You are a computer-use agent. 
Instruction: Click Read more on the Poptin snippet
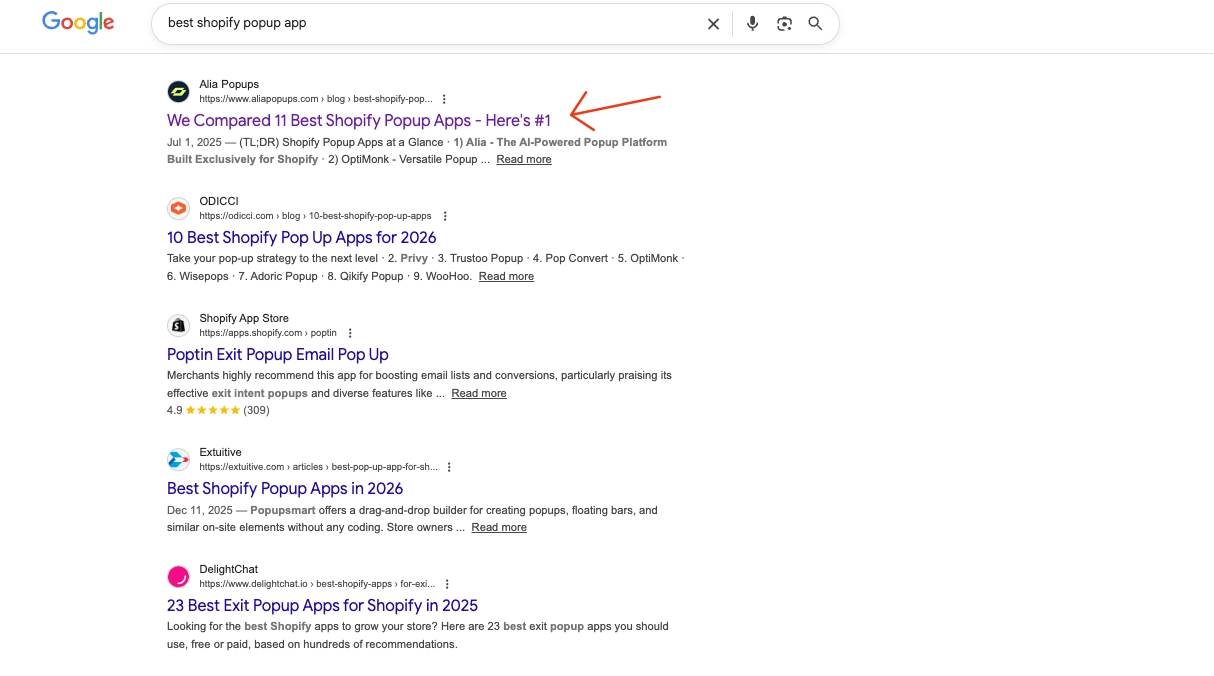[x=479, y=393]
